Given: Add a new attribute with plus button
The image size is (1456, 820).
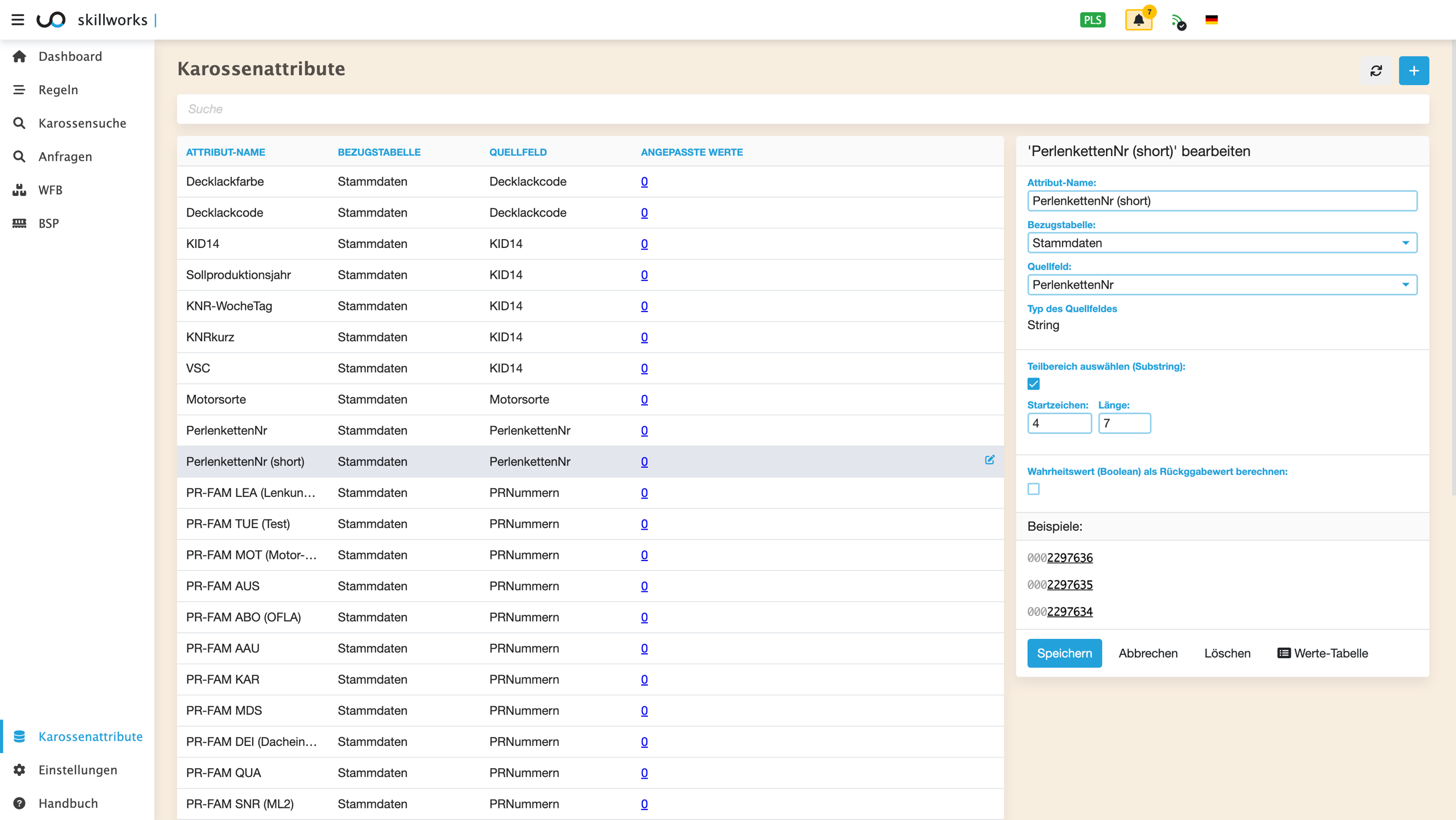Looking at the screenshot, I should click(1413, 71).
